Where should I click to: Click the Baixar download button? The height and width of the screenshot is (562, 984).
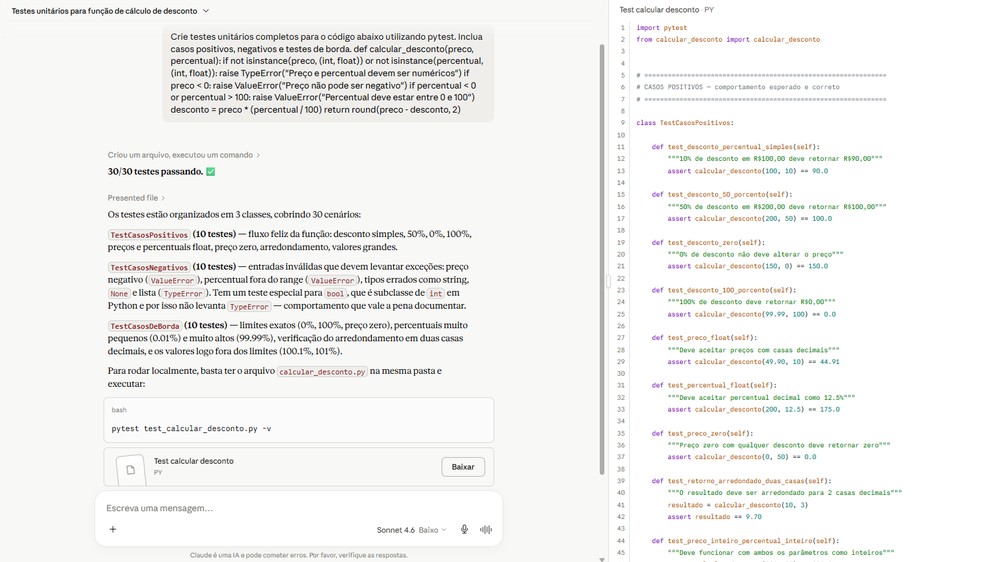click(x=463, y=467)
